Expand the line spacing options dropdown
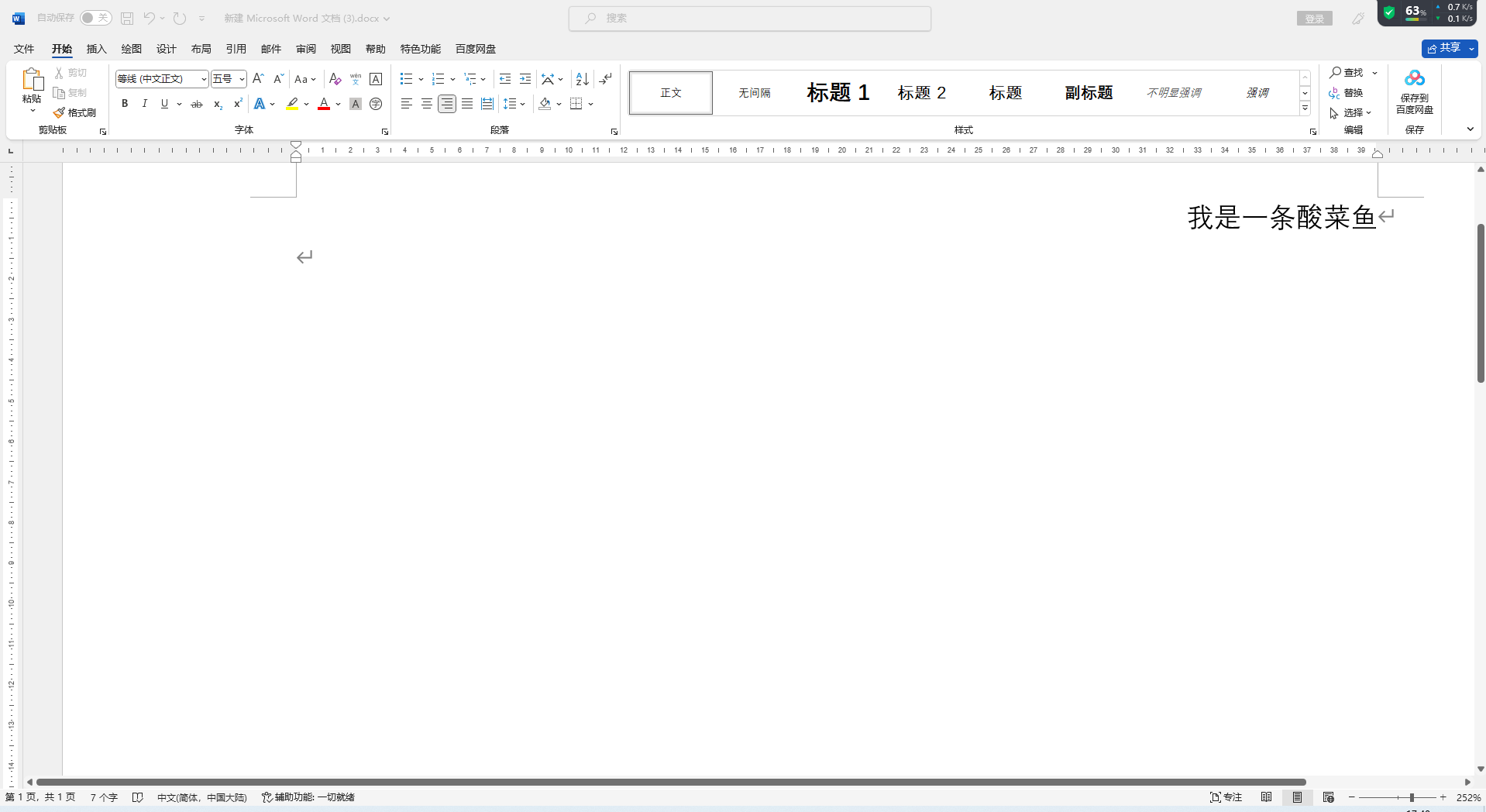This screenshot has width=1486, height=812. click(x=522, y=103)
